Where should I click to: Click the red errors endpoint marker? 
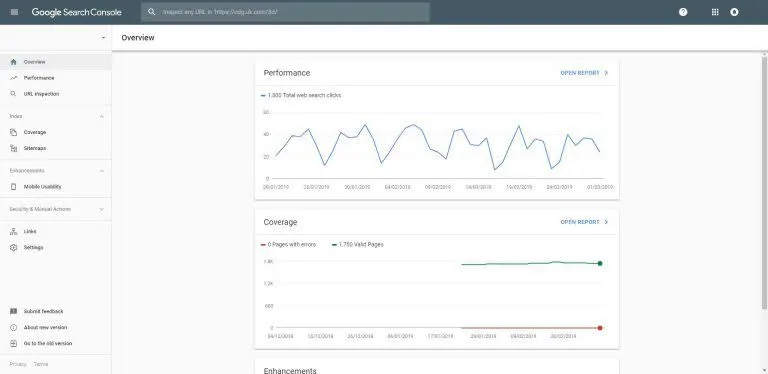coord(600,328)
